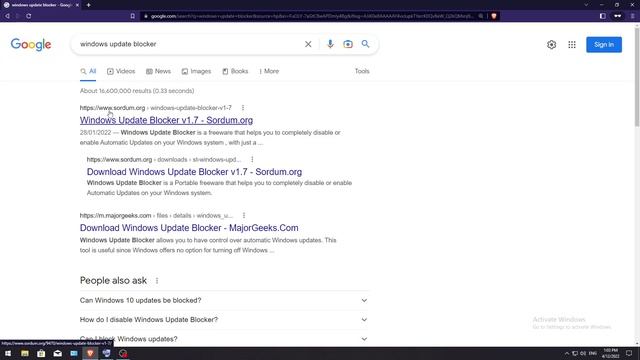The width and height of the screenshot is (640, 360).
Task: Open the notification center icon
Action: (x=629, y=353)
